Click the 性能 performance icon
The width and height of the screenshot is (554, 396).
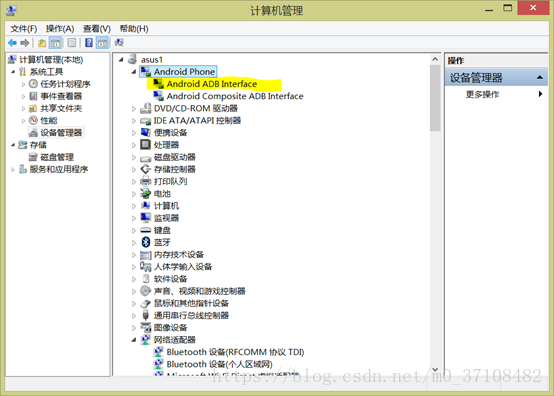33,120
